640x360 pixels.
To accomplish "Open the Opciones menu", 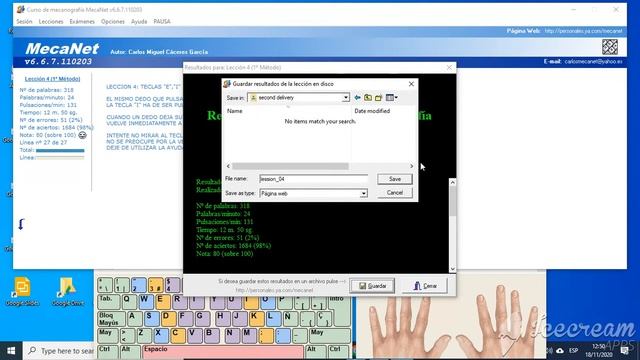I will 113,22.
